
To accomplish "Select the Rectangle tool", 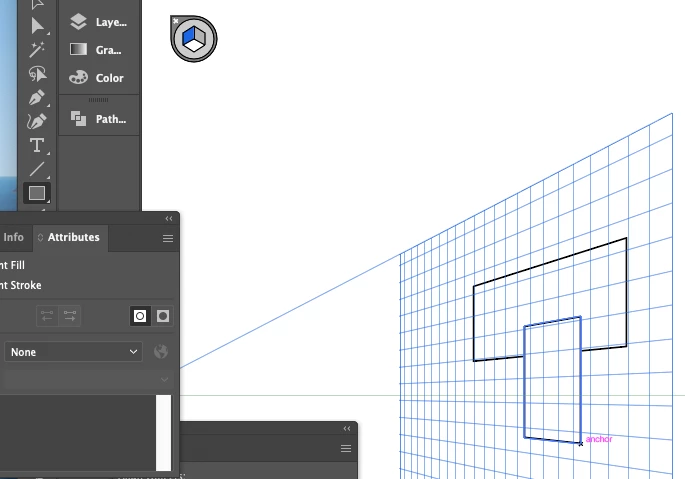I will pos(37,193).
